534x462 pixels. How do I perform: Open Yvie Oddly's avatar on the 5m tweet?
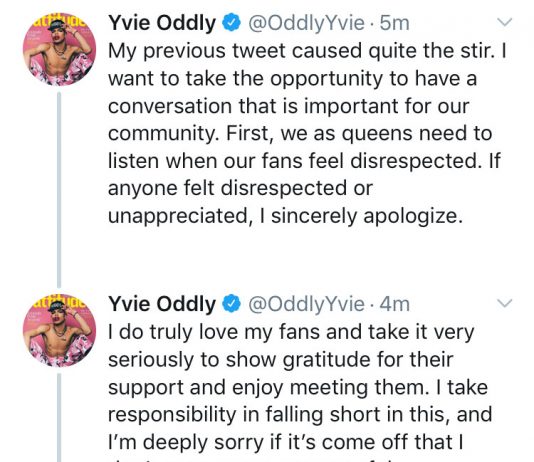coord(59,49)
